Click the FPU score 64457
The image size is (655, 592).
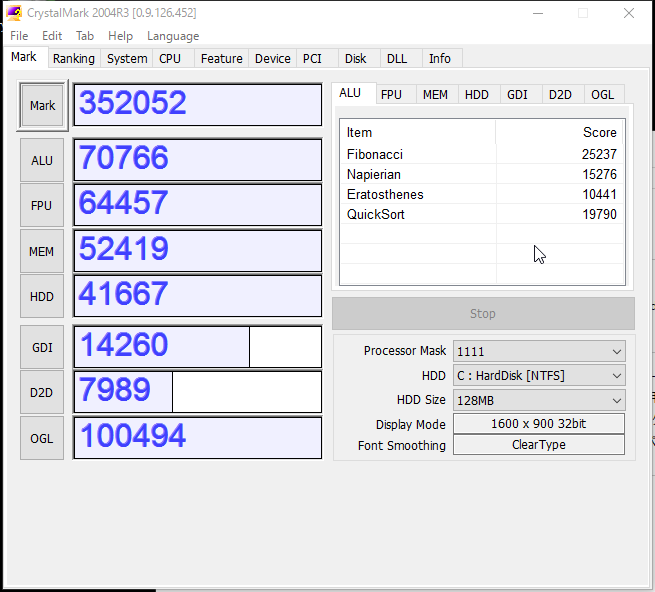(198, 205)
